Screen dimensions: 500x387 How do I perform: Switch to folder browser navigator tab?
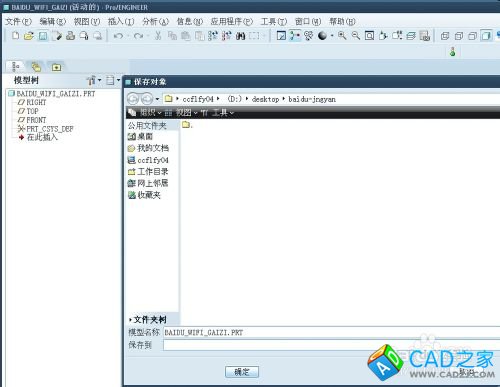pyautogui.click(x=36, y=67)
